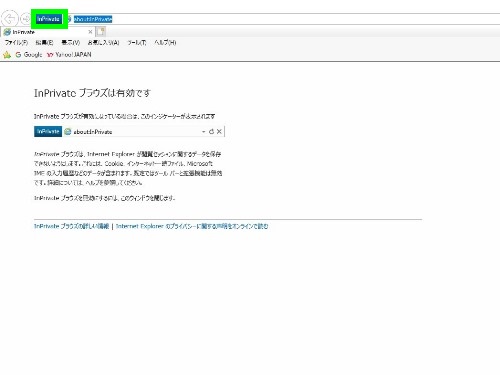Screen dimensions: 500x375
Task: Click the heading InPrivate ブラウズは有効です
Action: tap(92, 93)
